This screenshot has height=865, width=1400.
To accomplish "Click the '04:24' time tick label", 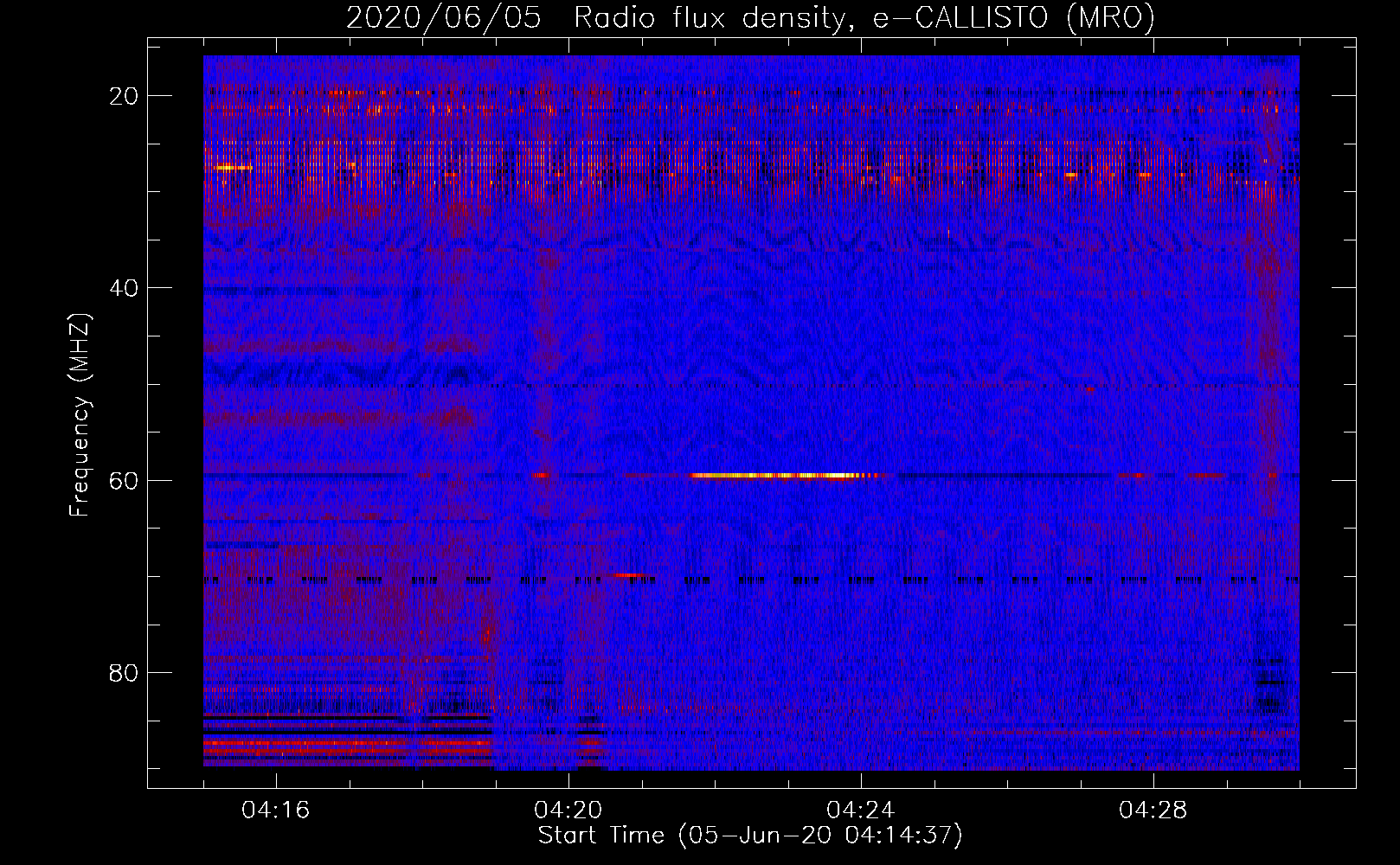I will click(861, 811).
